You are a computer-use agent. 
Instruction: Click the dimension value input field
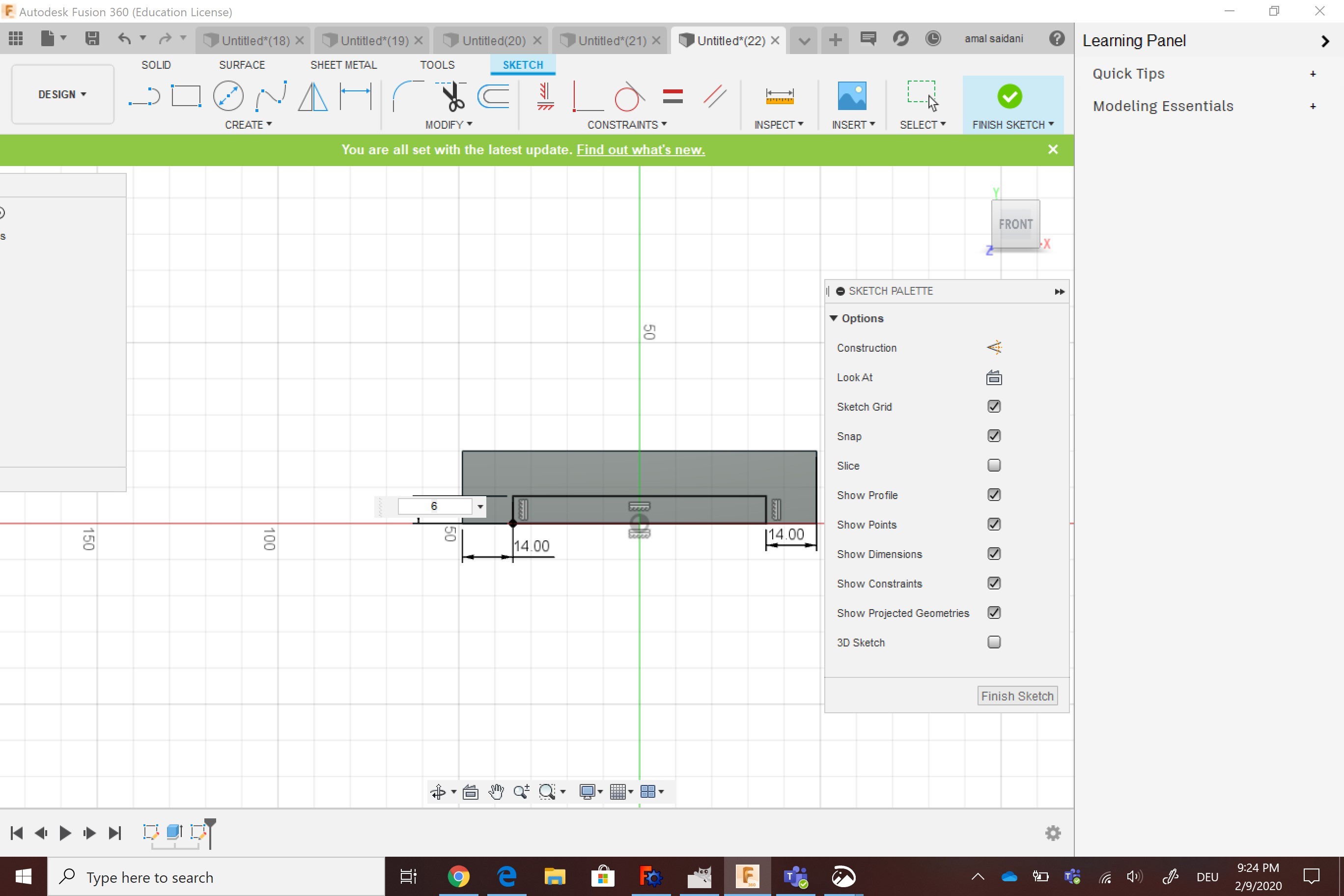(x=434, y=506)
